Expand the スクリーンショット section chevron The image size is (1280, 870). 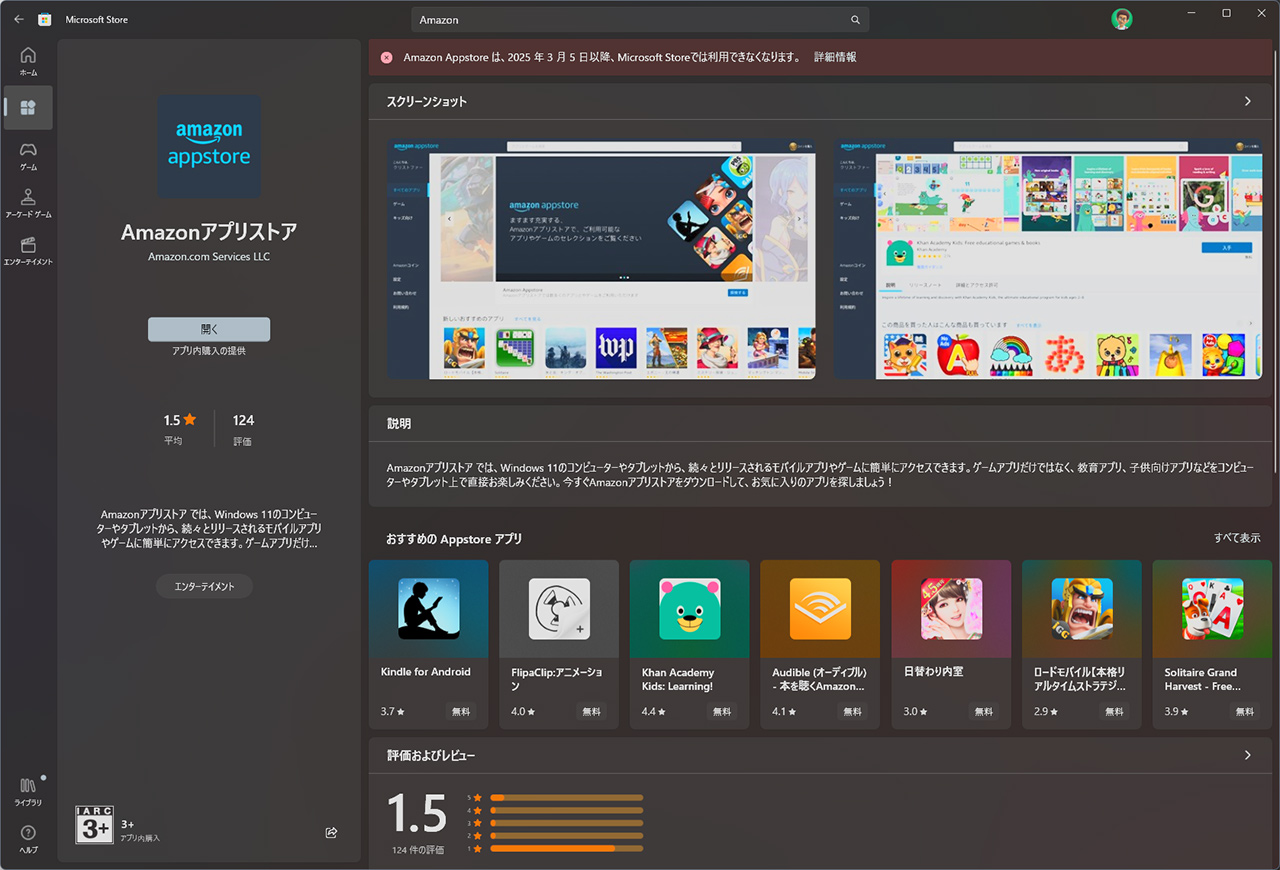pyautogui.click(x=1248, y=101)
